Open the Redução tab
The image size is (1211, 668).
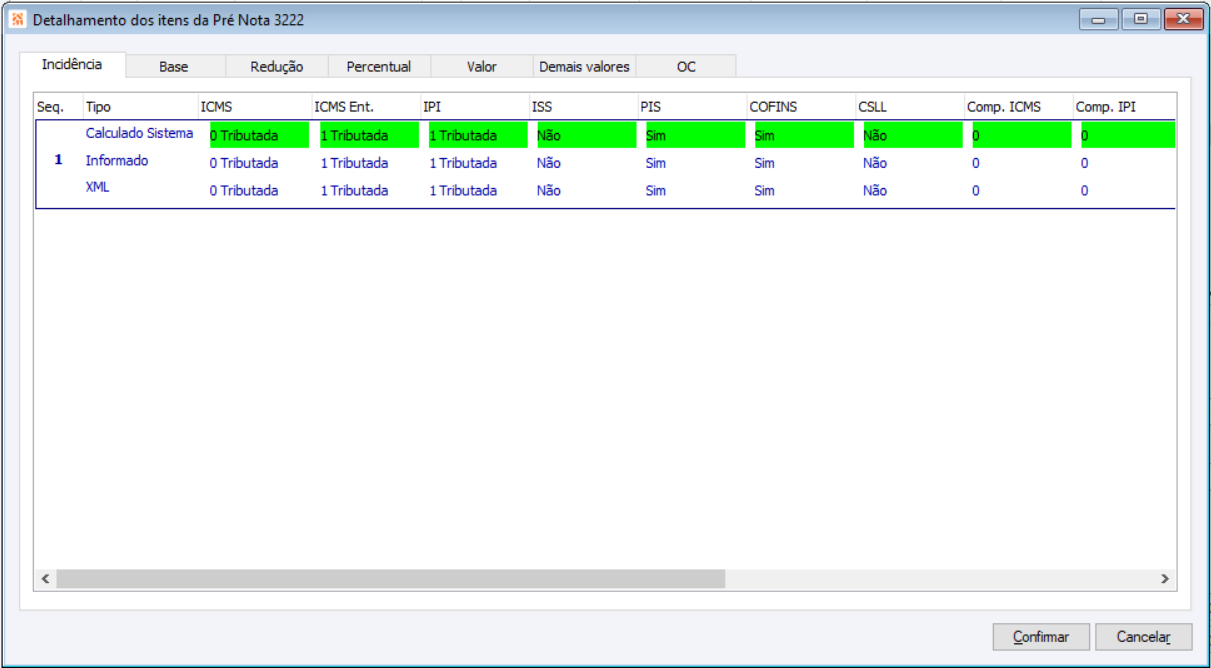coord(276,66)
